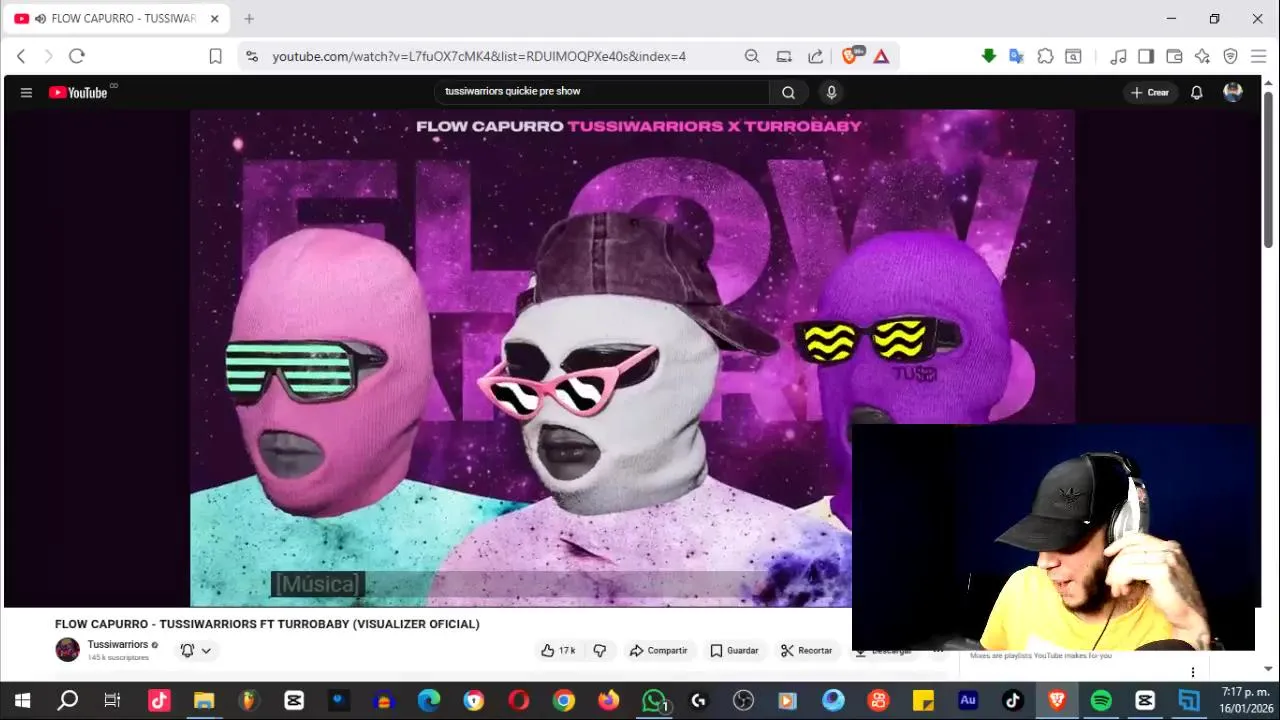Click the video player to pause
1280x720 pixels.
tap(632, 358)
